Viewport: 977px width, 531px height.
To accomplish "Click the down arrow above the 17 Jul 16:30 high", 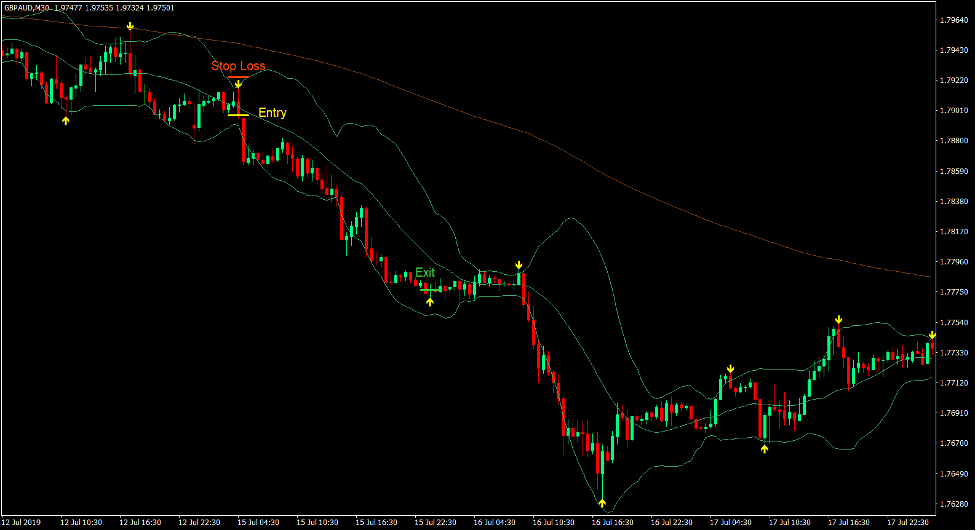I will coord(838,321).
